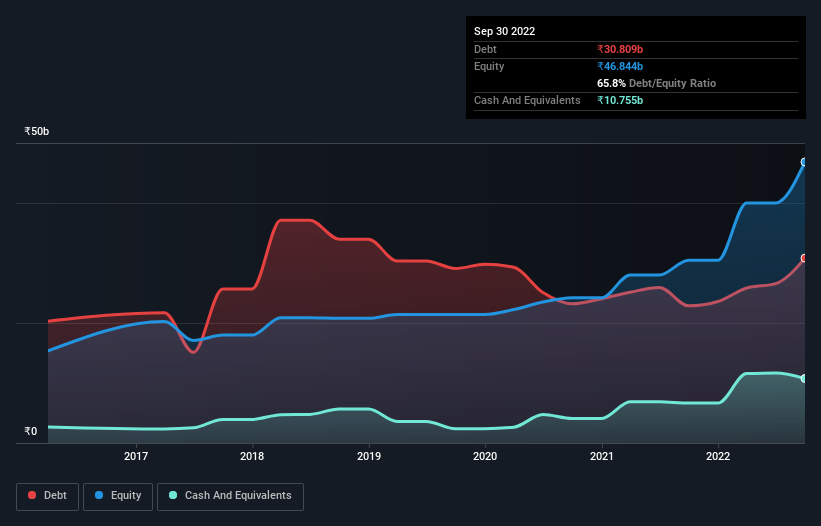Click the Sep 30 2022 tooltip date

[504, 31]
